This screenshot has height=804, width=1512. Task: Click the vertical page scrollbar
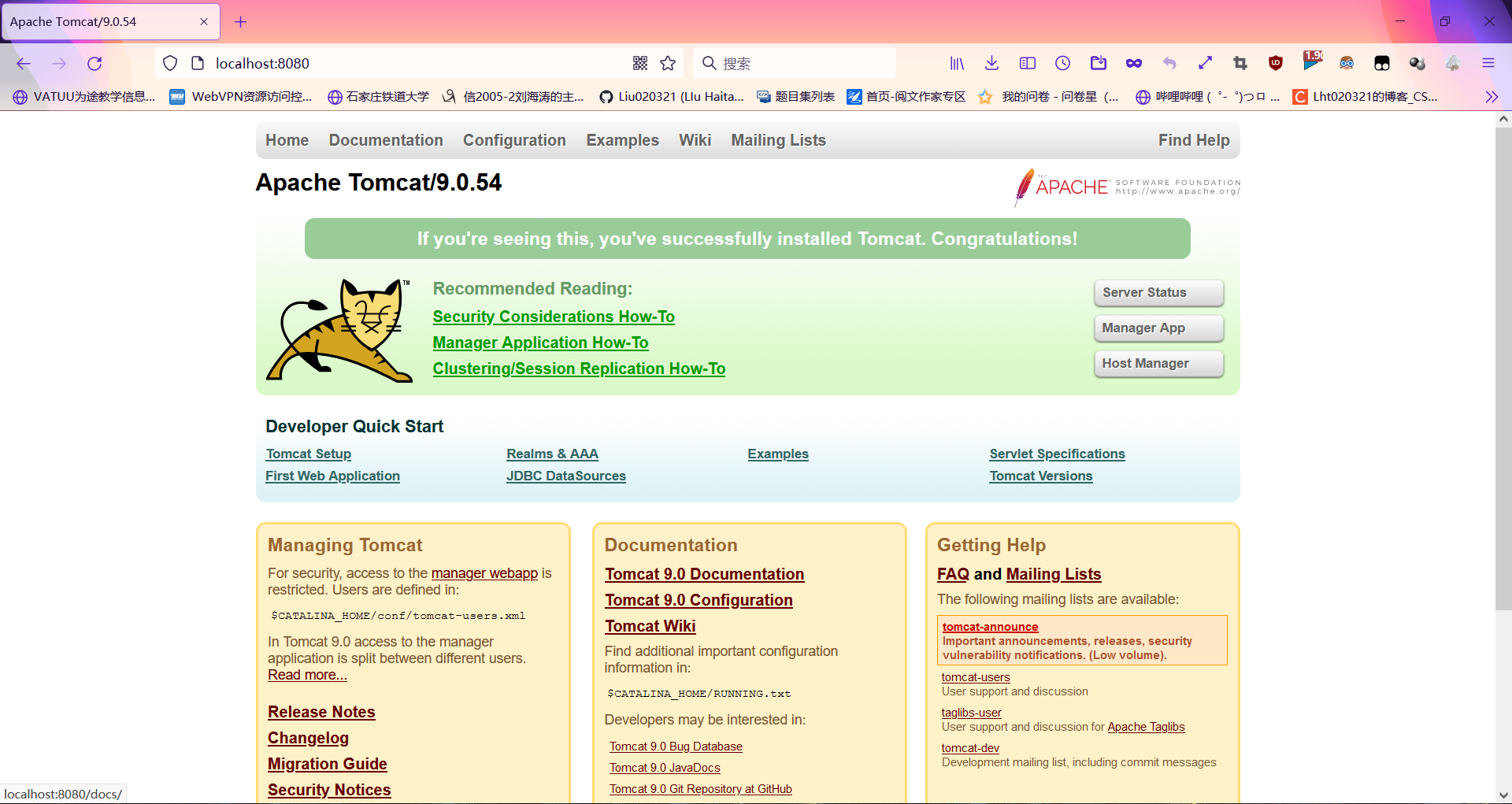[1503, 368]
